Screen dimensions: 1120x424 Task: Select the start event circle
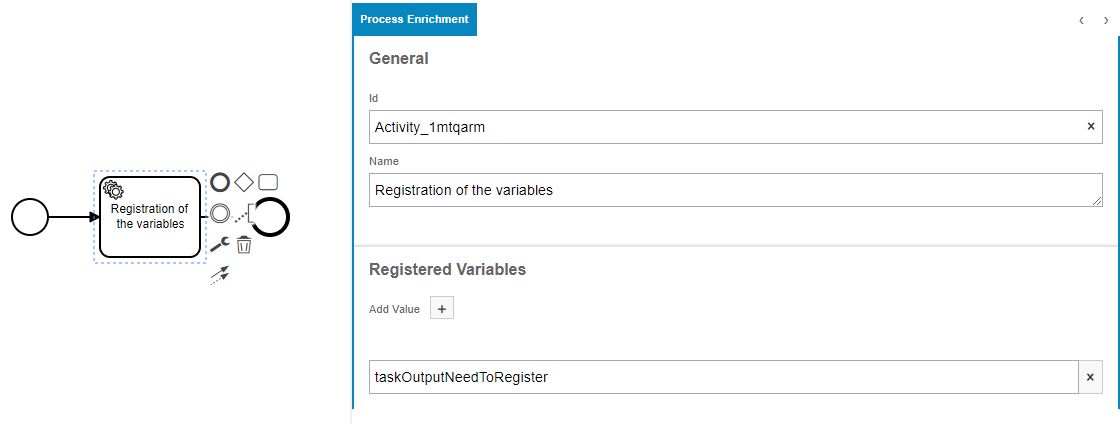[30, 217]
